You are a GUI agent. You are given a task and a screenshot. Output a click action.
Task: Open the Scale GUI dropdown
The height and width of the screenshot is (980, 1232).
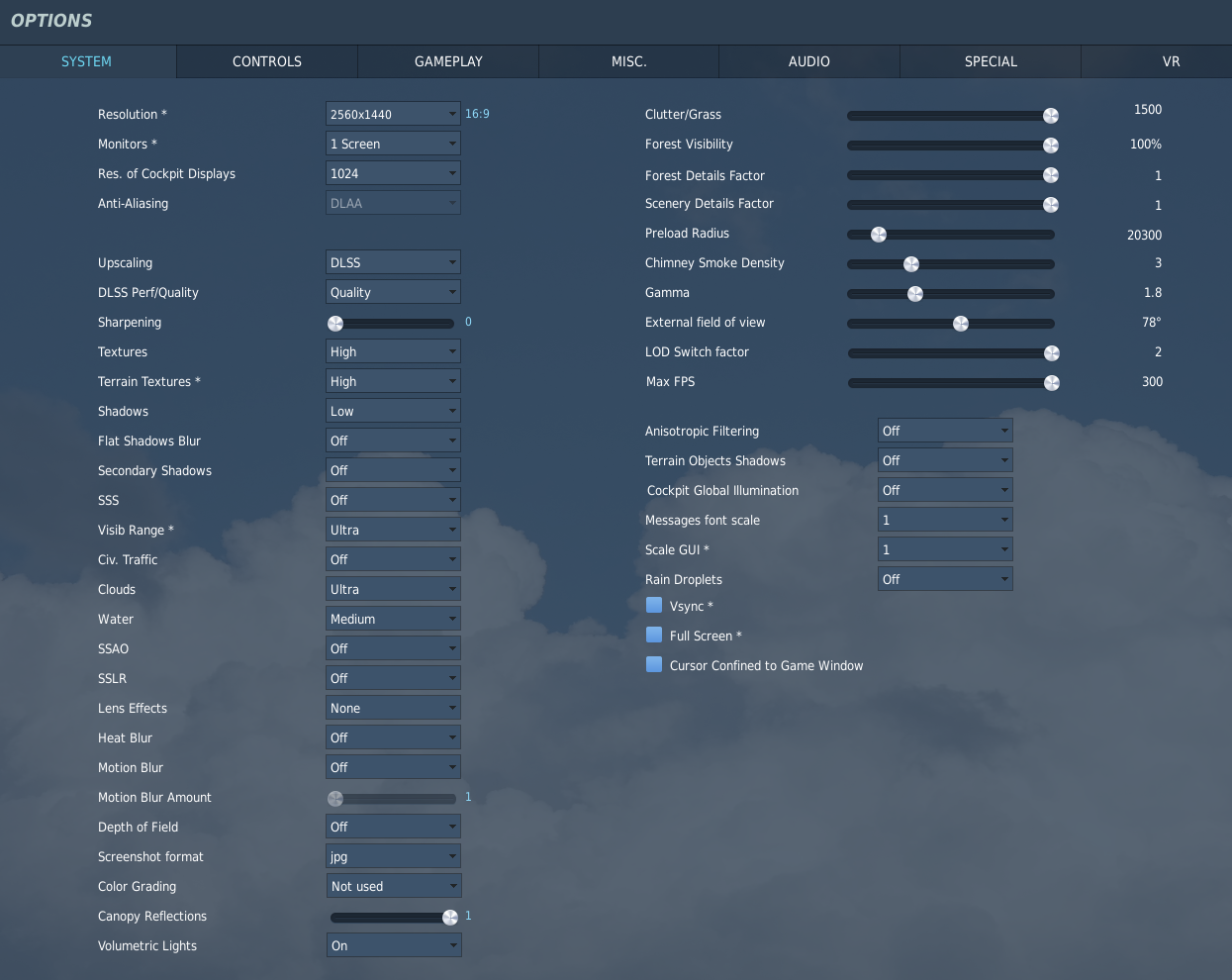[x=945, y=549]
